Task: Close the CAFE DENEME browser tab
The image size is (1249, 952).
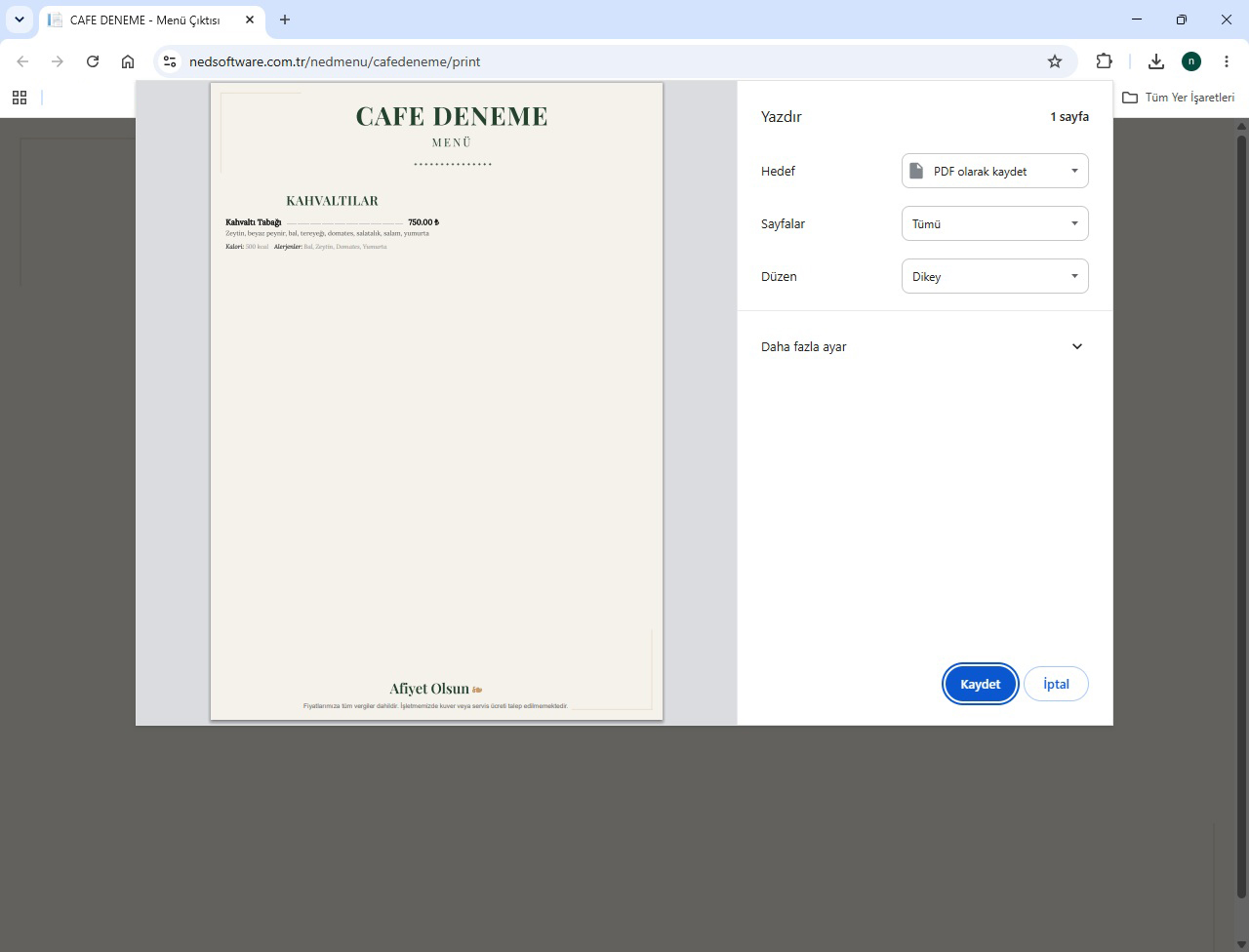Action: [x=250, y=20]
